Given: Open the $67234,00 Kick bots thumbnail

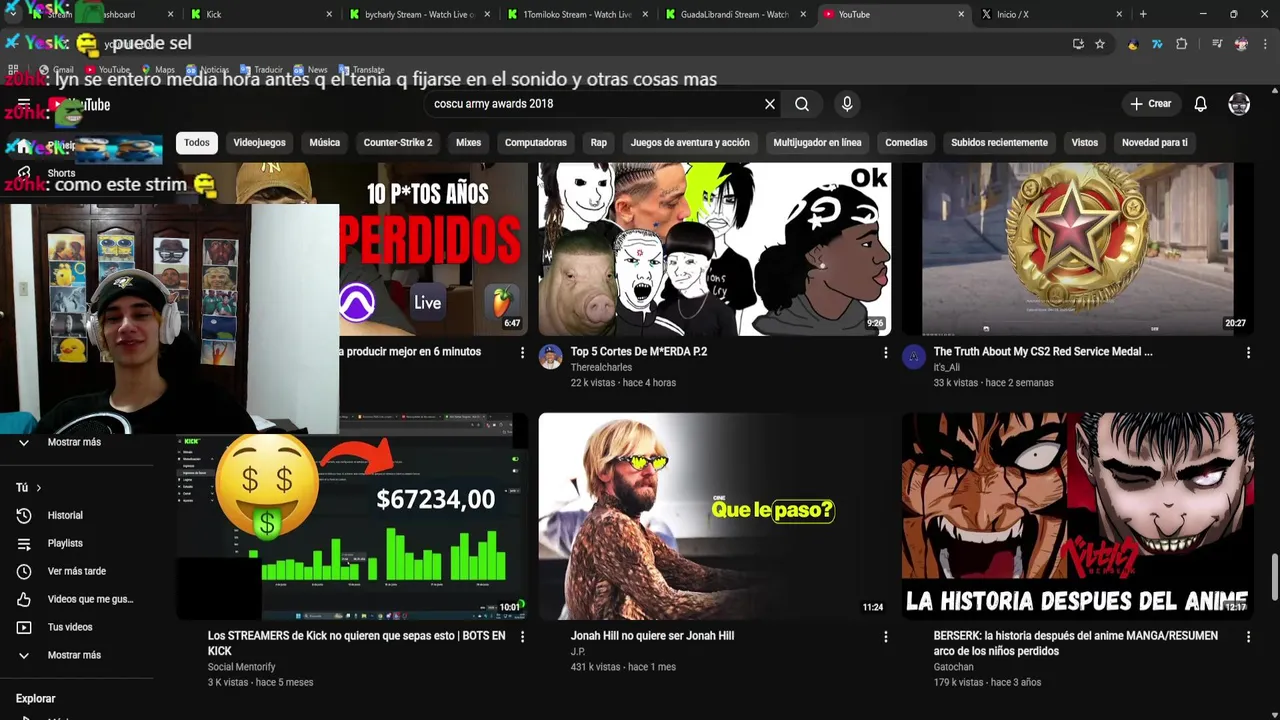Looking at the screenshot, I should 352,517.
